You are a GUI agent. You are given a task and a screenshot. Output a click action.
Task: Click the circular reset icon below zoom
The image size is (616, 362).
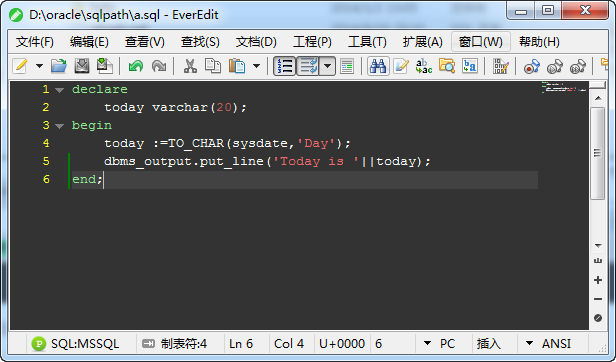tap(598, 318)
